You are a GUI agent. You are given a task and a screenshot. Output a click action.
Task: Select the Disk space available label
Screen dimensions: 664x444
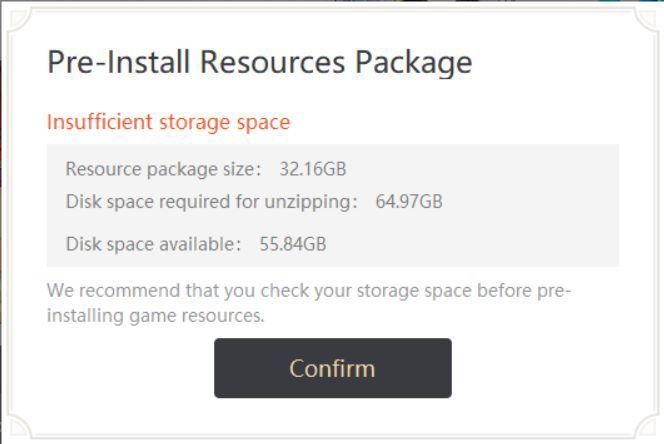(154, 244)
